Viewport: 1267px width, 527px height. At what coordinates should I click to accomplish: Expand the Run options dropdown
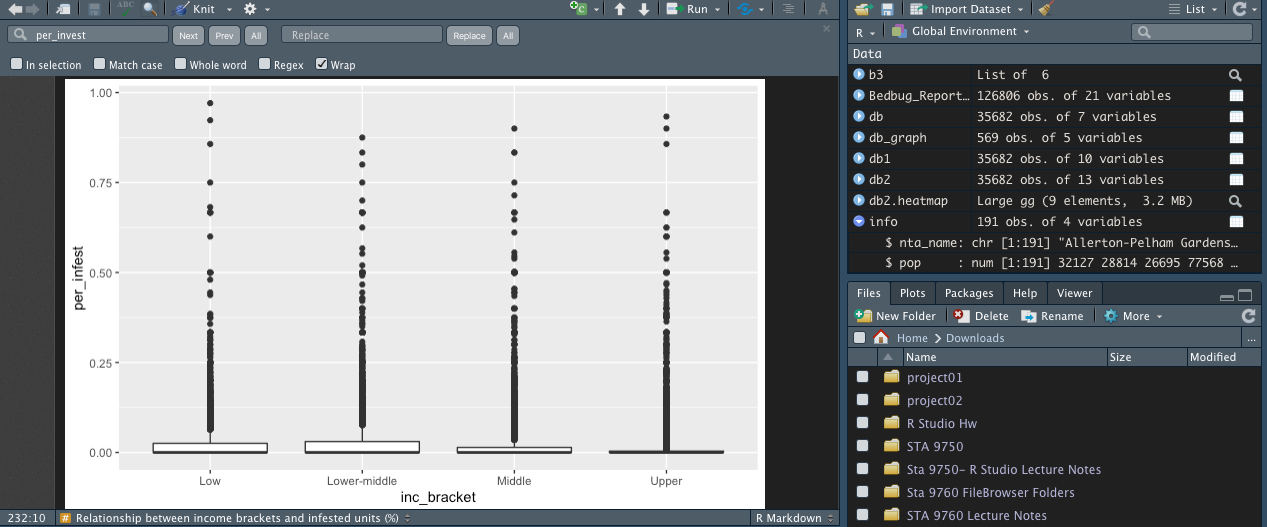click(x=718, y=9)
